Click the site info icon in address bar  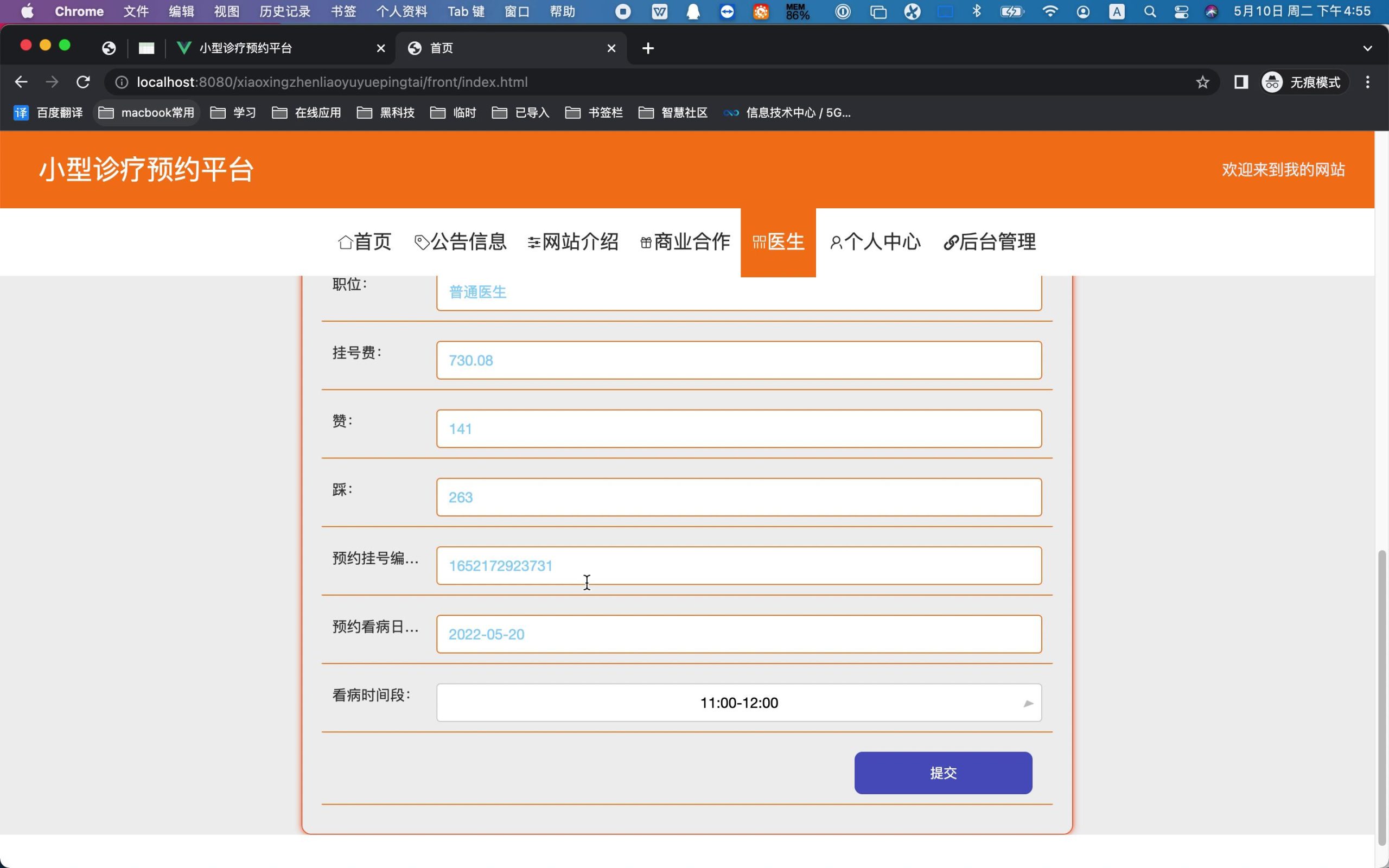122,82
